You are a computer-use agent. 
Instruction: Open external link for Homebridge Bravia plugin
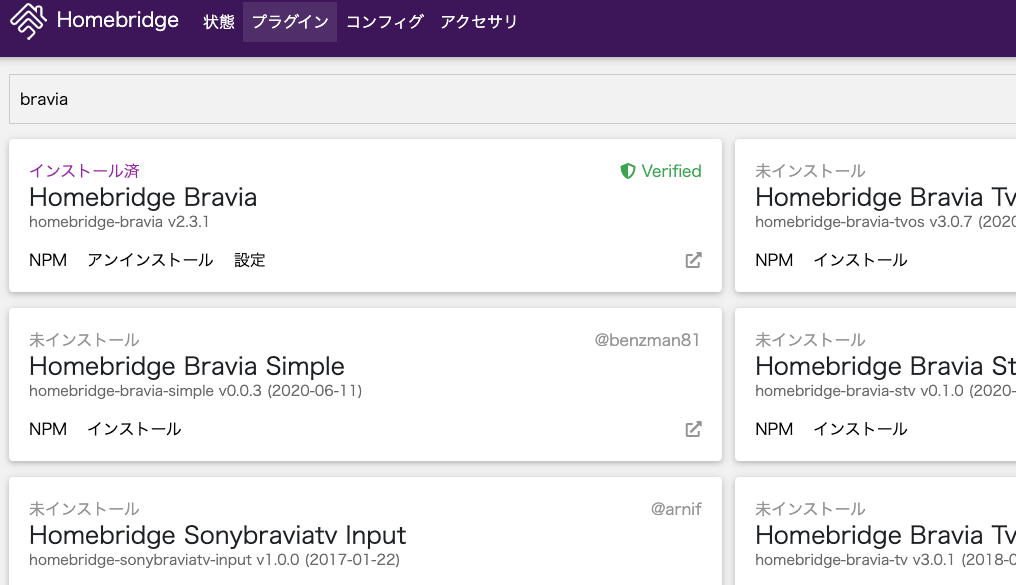click(x=694, y=259)
